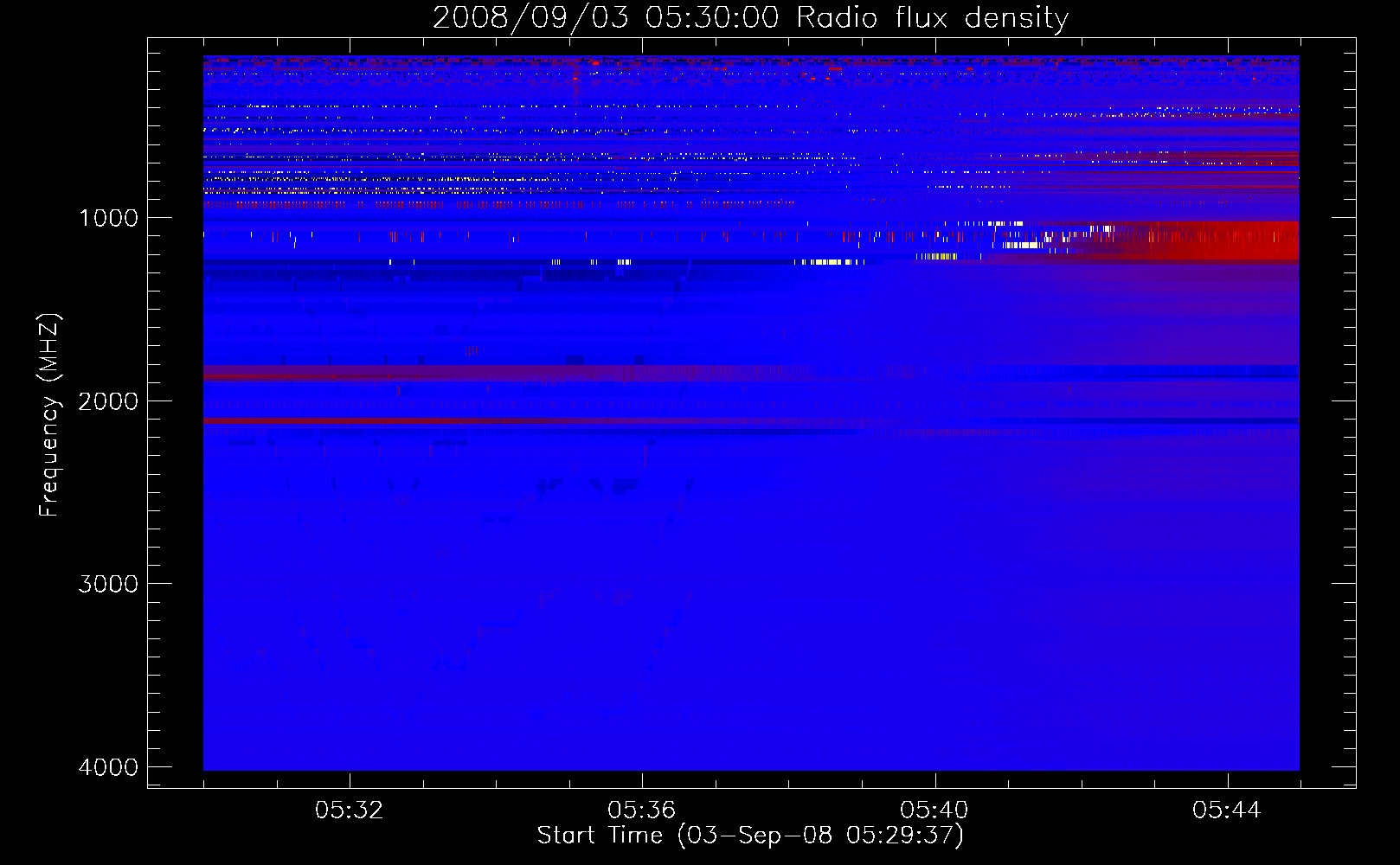
Task: Click the 05:36 time tick label
Action: click(x=642, y=811)
